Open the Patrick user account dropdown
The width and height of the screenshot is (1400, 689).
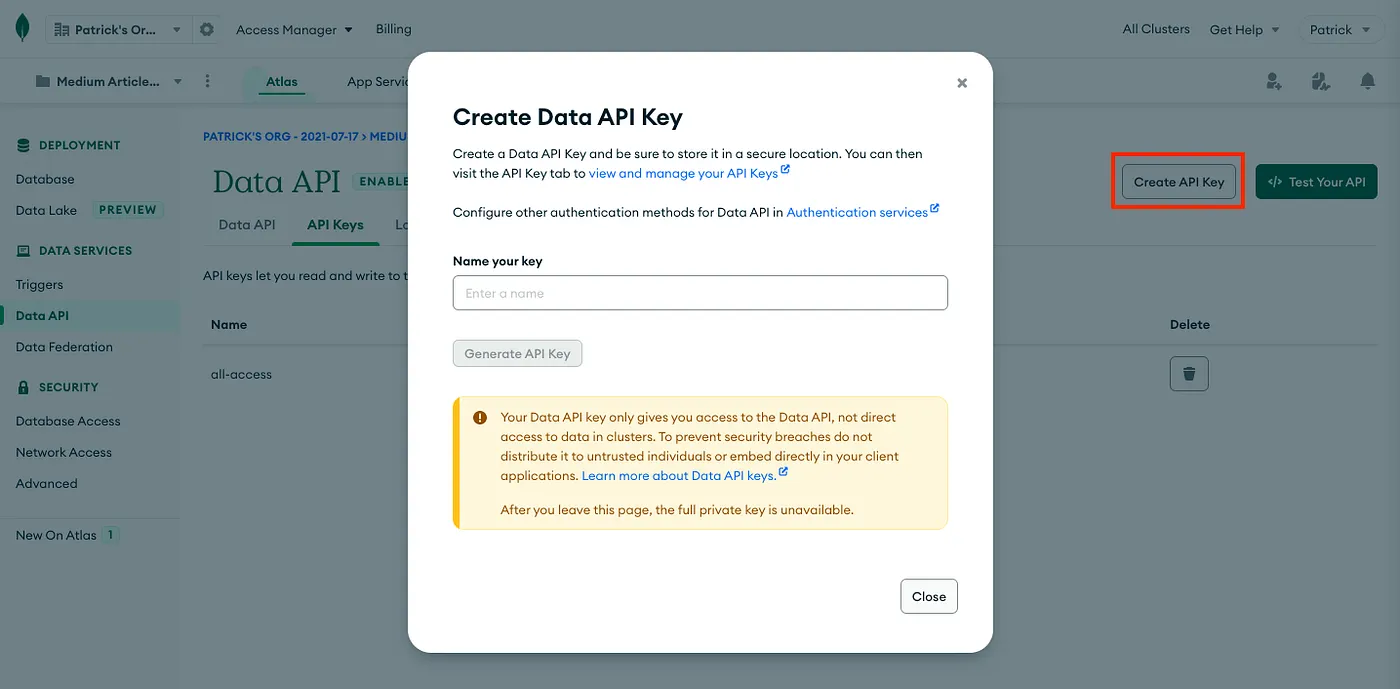pos(1339,29)
